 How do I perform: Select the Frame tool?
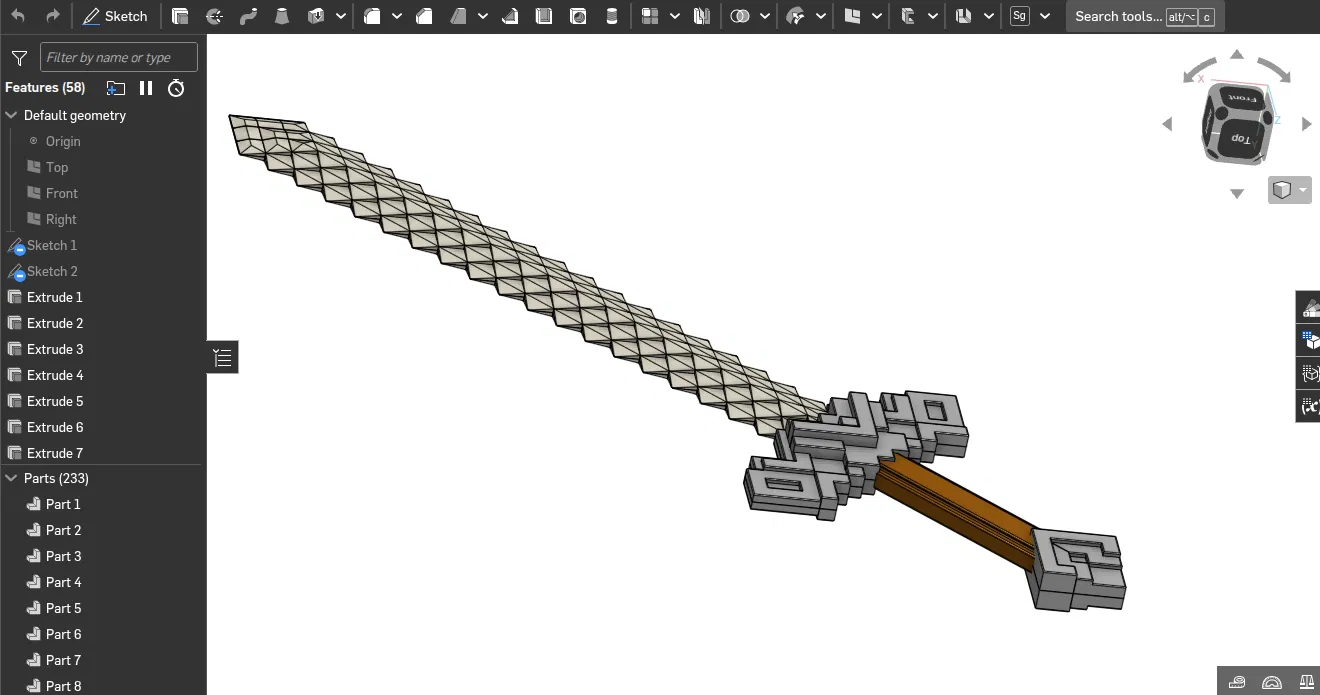click(908, 16)
